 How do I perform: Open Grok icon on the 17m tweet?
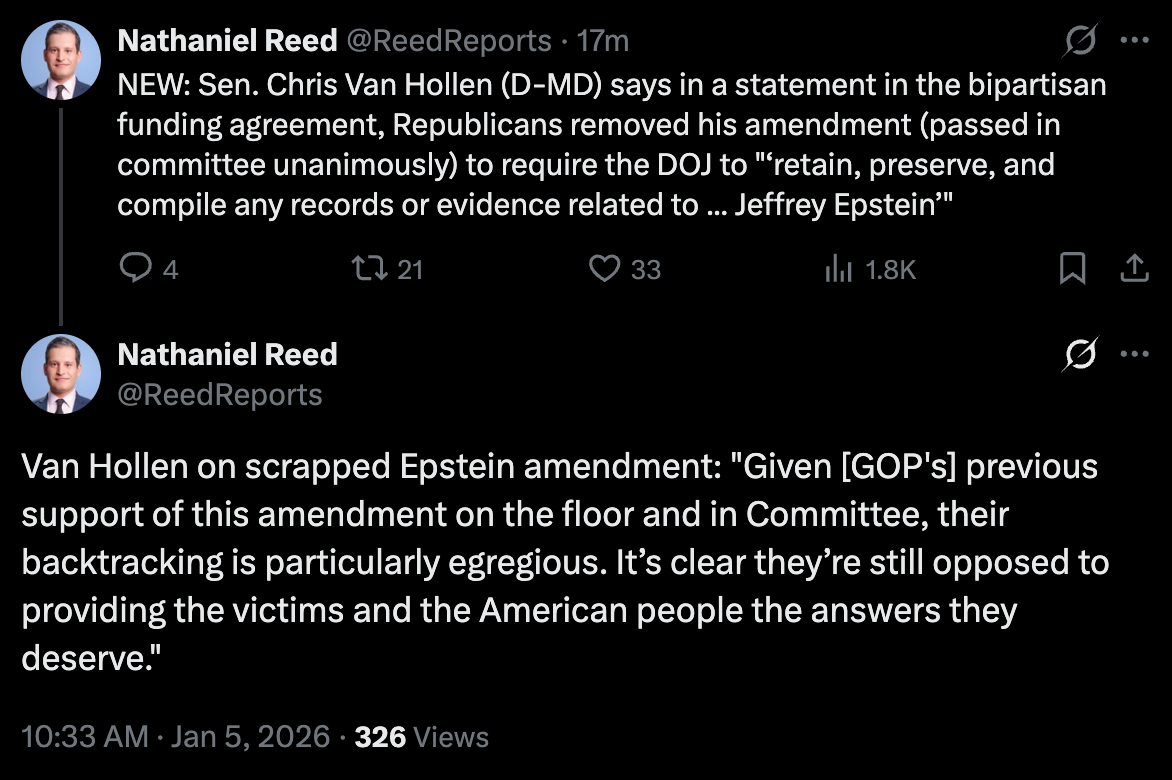coord(1081,41)
